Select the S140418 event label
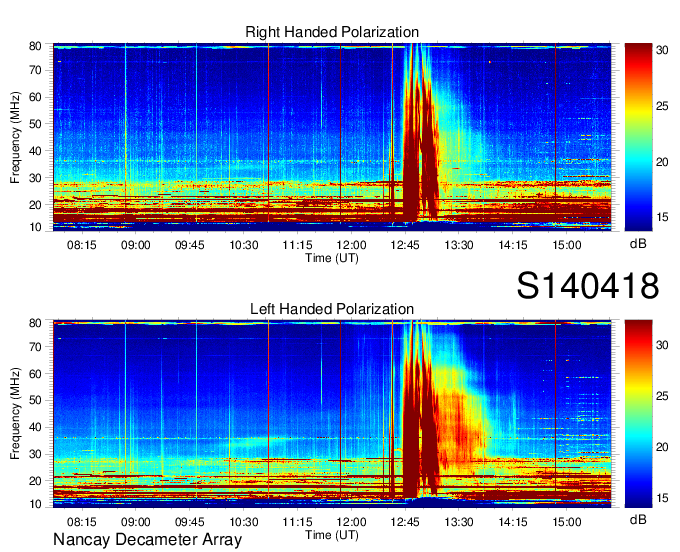This screenshot has height=552, width=680. click(588, 285)
